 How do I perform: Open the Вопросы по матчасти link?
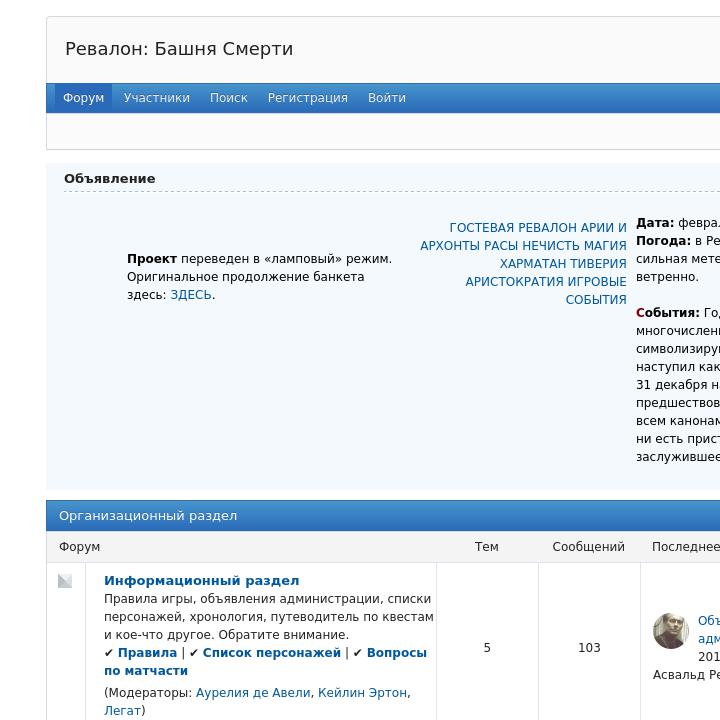tap(396, 653)
